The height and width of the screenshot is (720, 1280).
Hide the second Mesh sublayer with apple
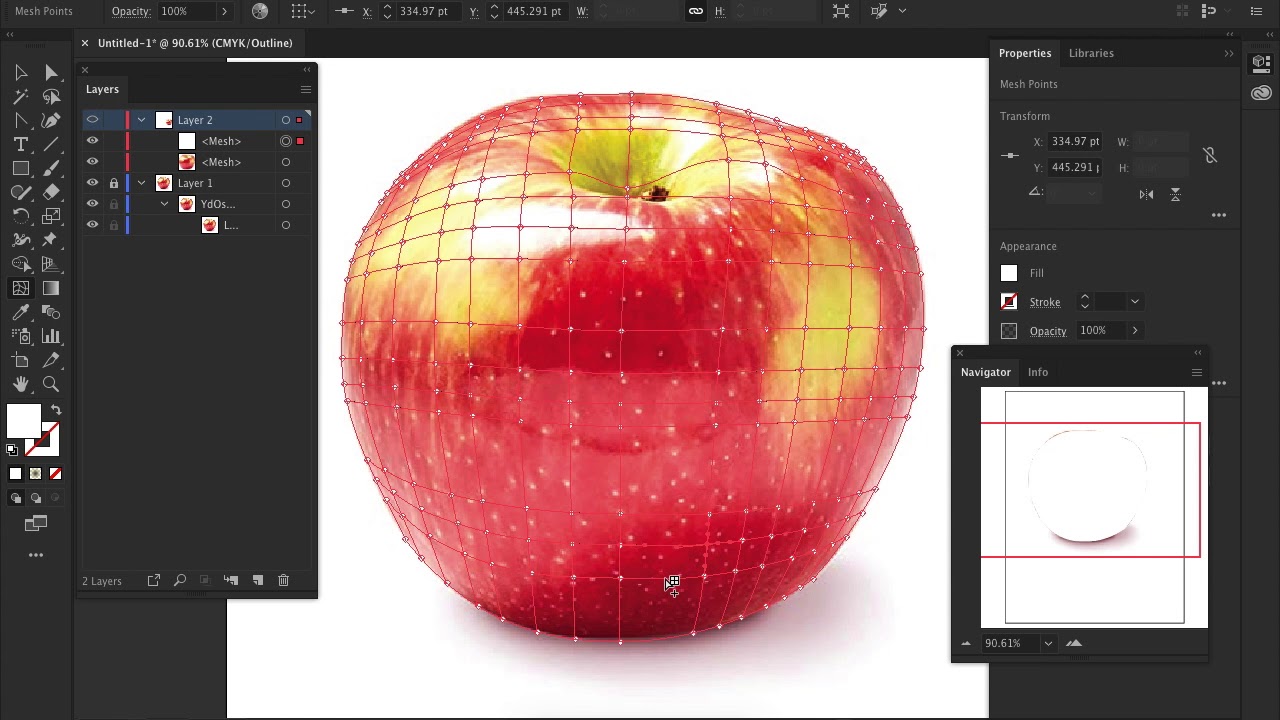coord(92,162)
